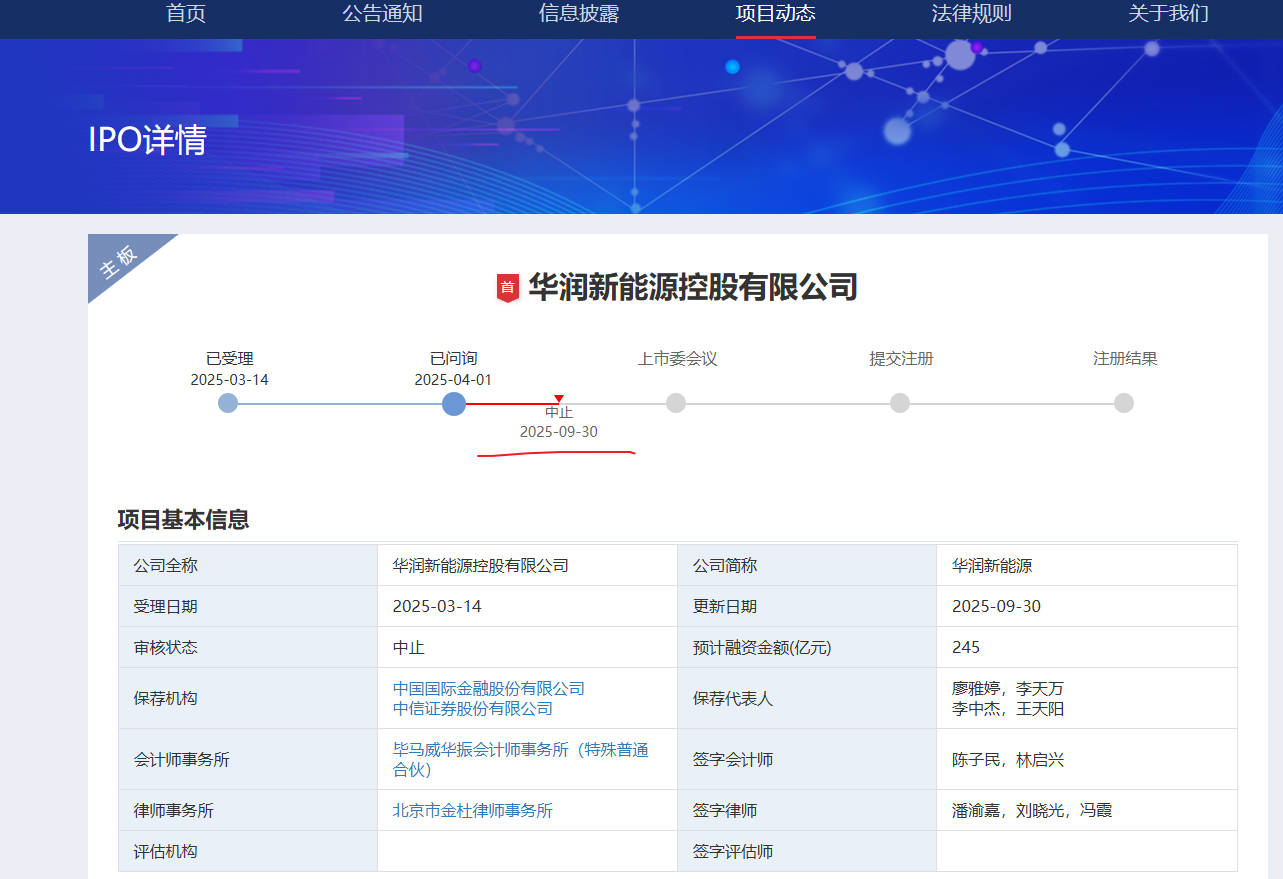1283x879 pixels.
Task: Click the red 首 badge icon
Action: tap(508, 288)
